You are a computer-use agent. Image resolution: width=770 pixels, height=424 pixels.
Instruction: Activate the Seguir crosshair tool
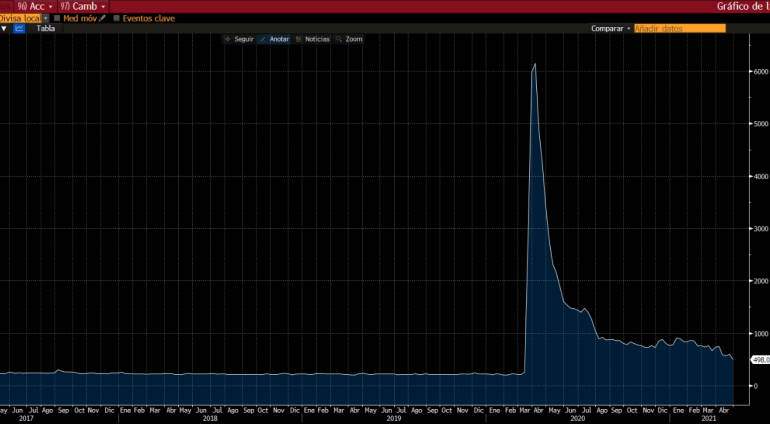(x=239, y=39)
